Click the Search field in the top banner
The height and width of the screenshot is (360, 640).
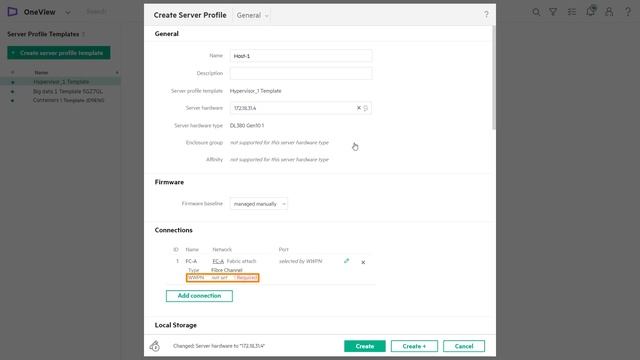tap(96, 12)
